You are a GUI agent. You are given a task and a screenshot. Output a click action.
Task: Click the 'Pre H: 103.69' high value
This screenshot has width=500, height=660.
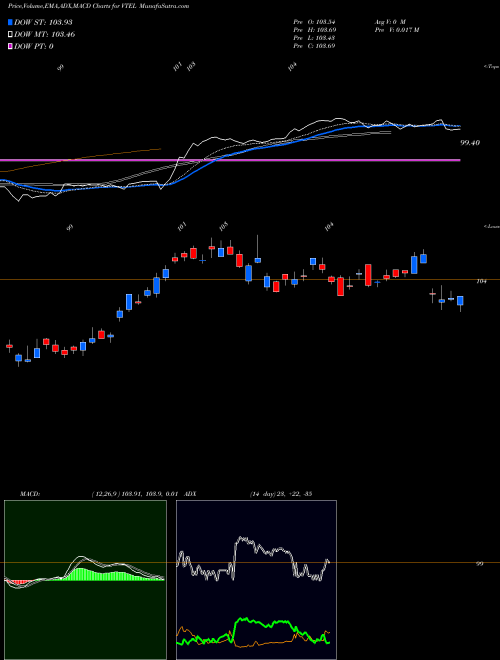314,30
